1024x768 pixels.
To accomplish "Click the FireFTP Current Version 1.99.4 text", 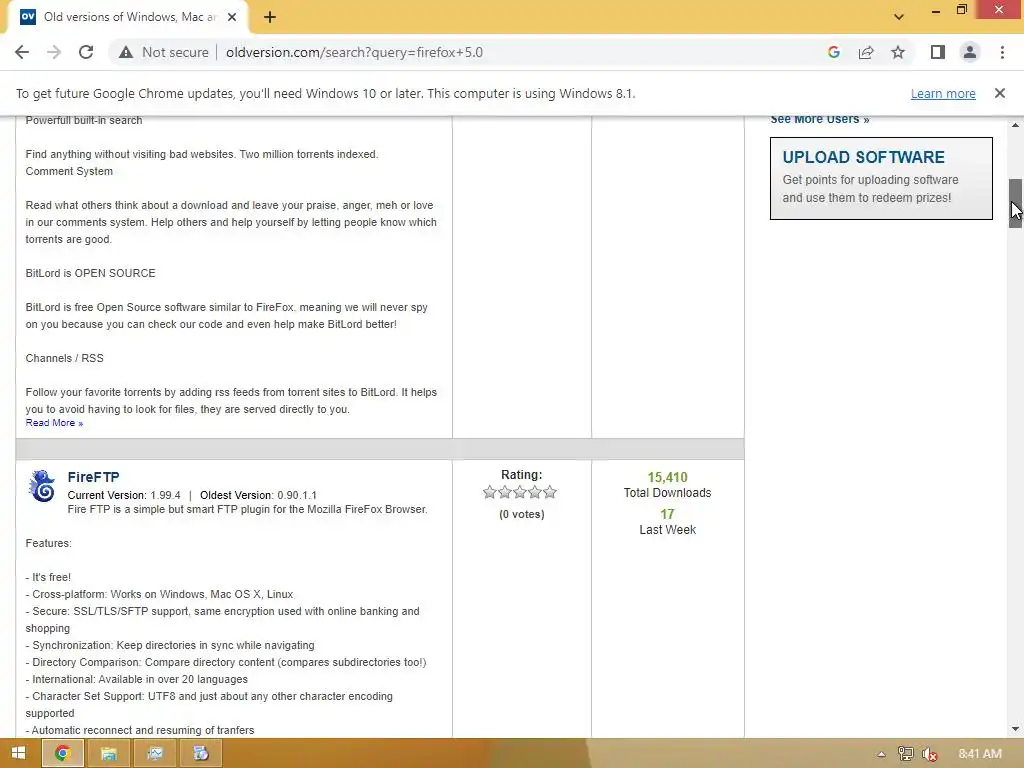I will (x=124, y=495).
